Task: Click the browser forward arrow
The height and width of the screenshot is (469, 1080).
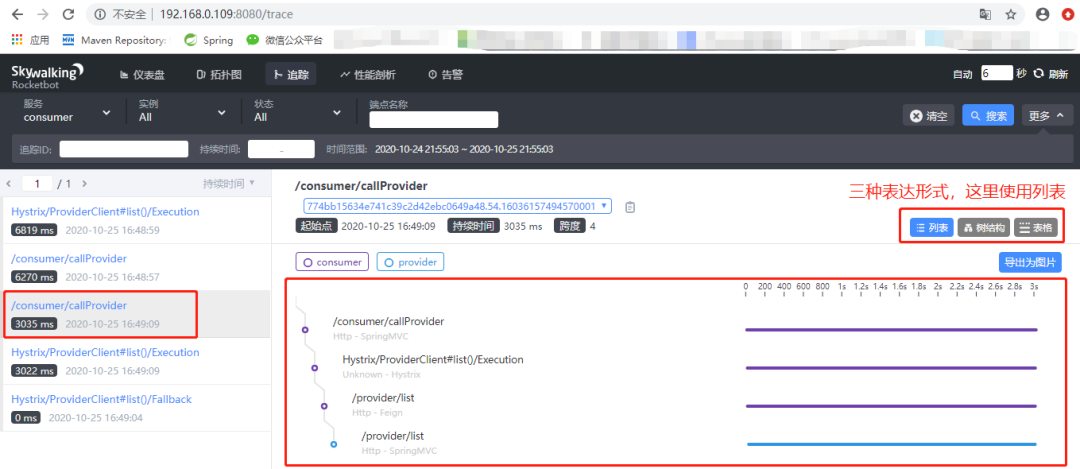Action: click(x=43, y=14)
